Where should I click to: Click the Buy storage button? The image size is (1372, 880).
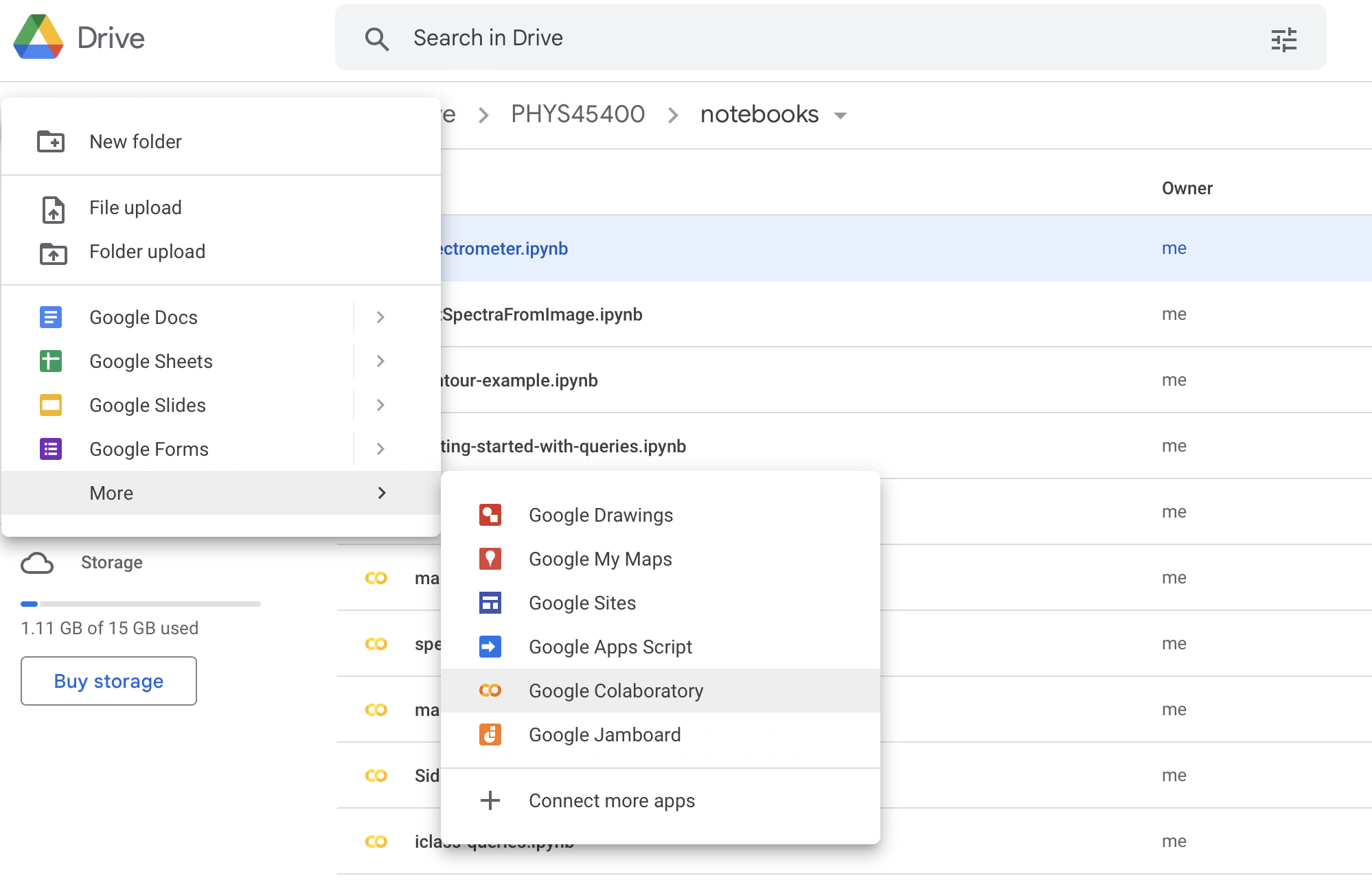108,681
